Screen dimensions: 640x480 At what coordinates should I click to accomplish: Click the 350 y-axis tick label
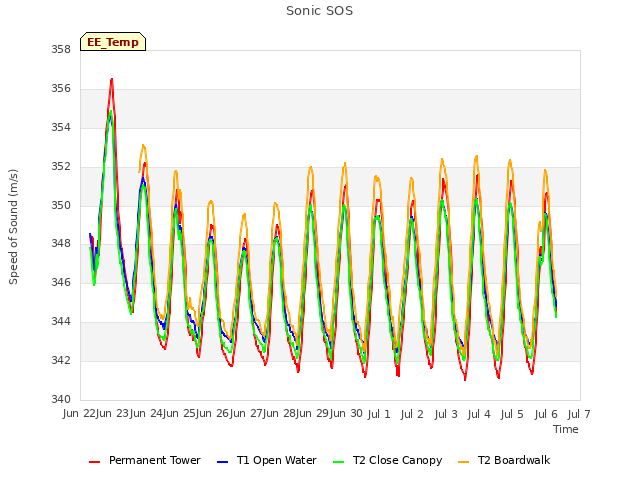tap(61, 205)
